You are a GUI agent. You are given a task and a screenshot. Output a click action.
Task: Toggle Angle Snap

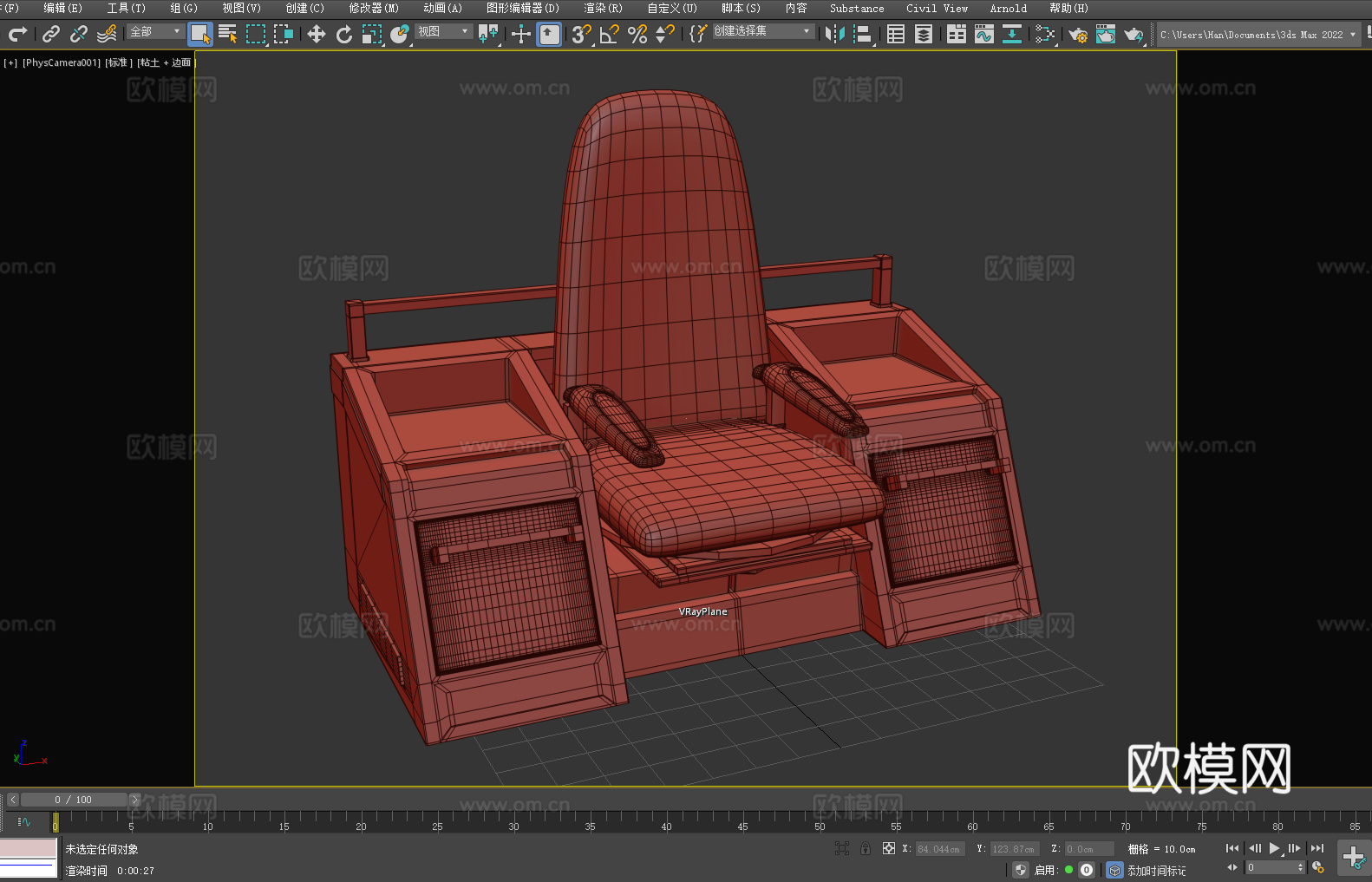[x=610, y=34]
